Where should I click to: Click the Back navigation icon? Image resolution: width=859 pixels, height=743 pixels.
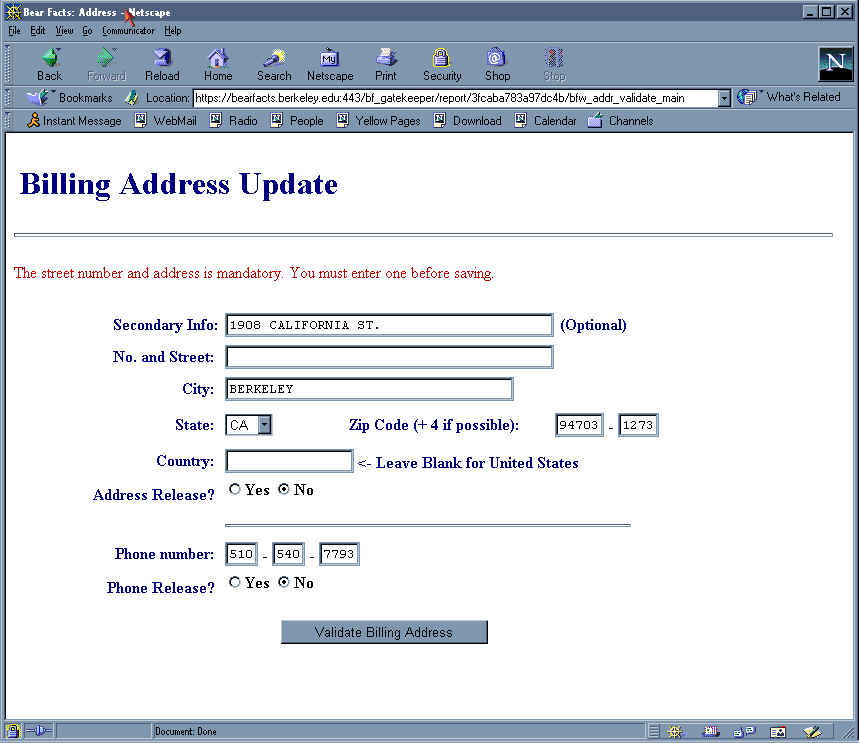[x=49, y=64]
